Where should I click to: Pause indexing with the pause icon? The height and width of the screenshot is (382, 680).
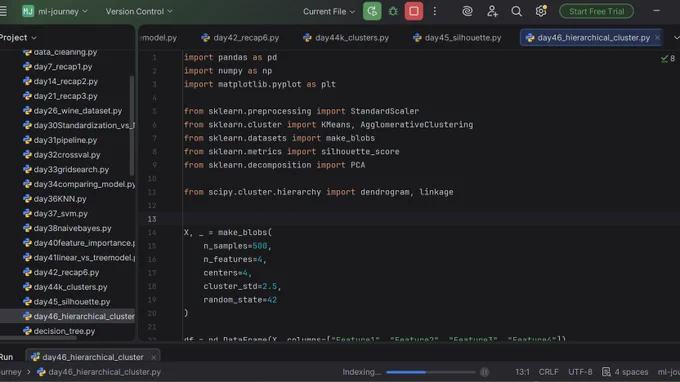click(484, 372)
